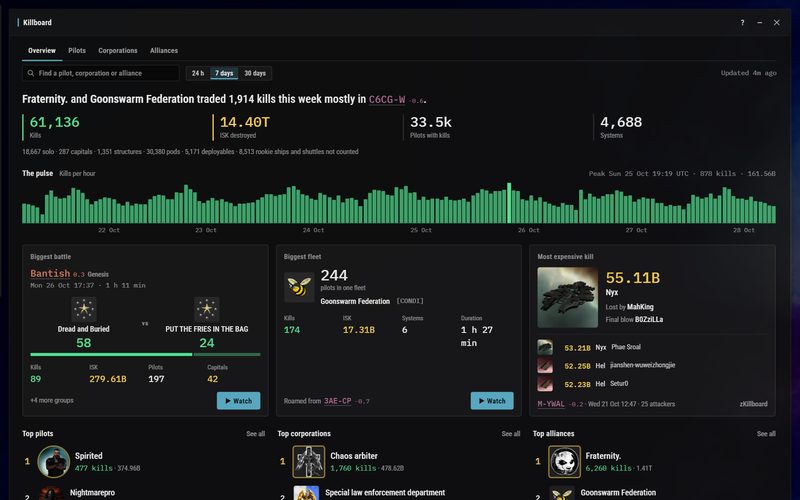Viewport: 800px width, 500px height.
Task: Click the 52.23B Hel ship icon
Action: tap(545, 384)
